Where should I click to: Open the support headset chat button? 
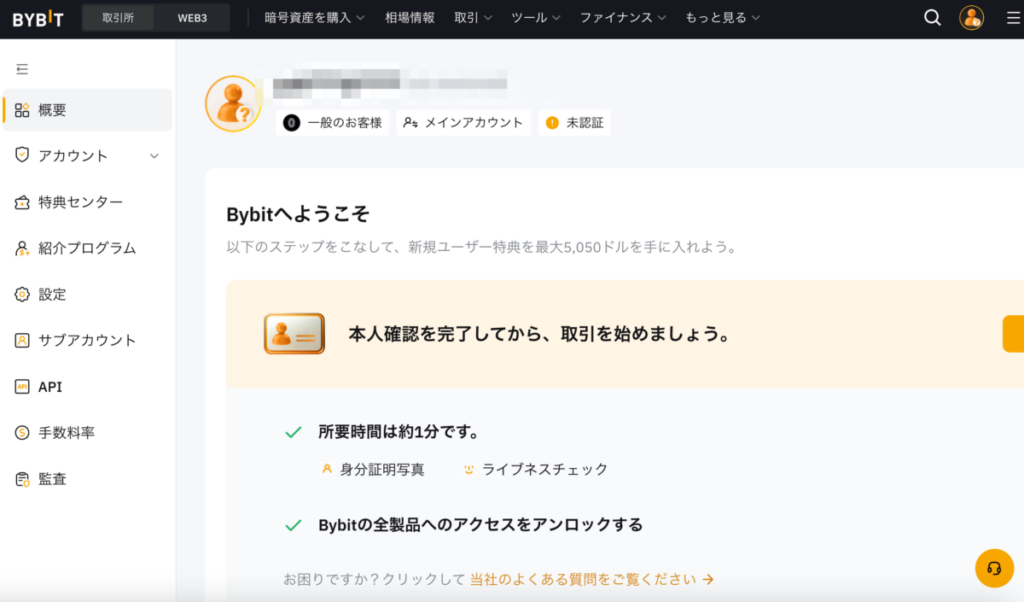[x=994, y=568]
